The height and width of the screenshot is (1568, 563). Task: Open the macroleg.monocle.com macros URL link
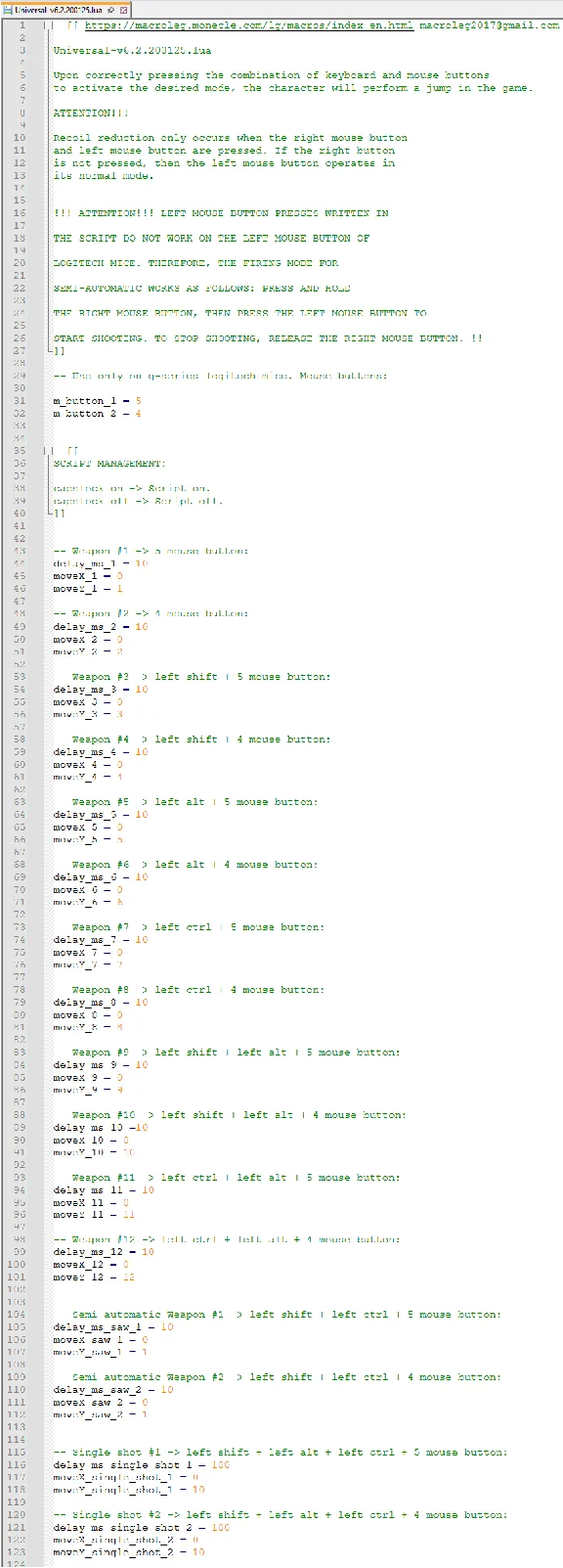point(248,24)
